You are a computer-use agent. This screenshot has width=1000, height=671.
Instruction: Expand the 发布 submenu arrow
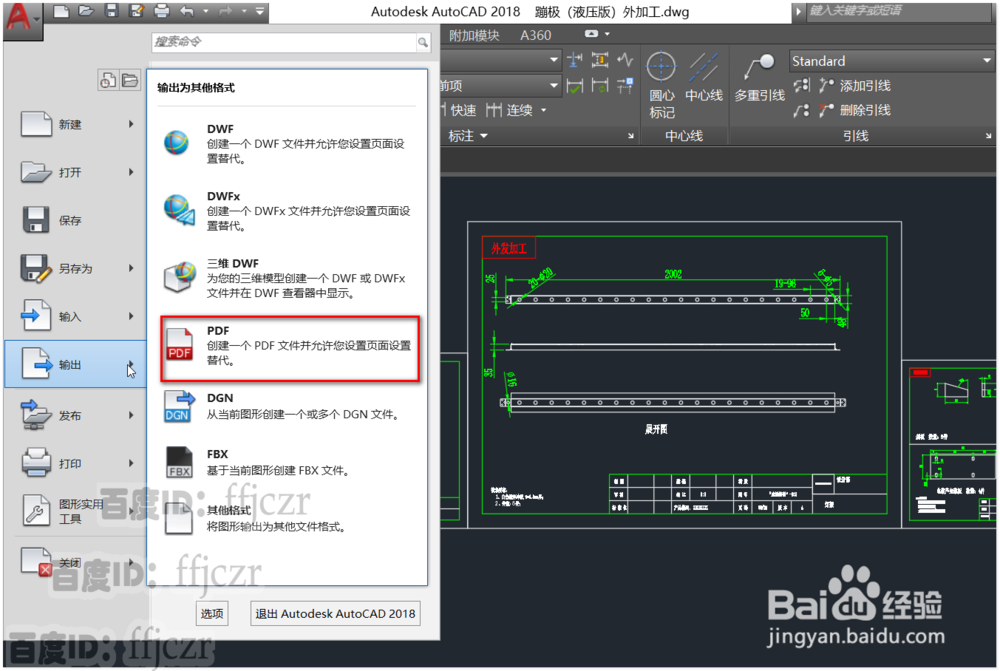[131, 415]
